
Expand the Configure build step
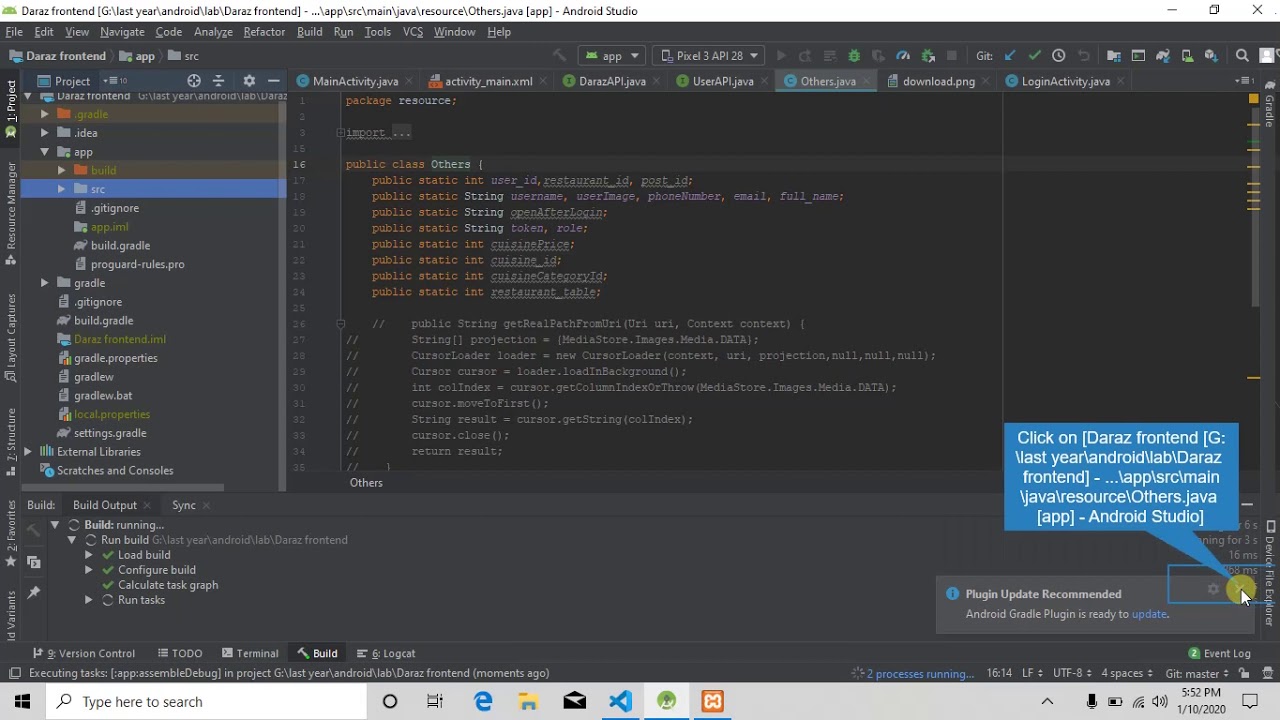click(x=89, y=570)
